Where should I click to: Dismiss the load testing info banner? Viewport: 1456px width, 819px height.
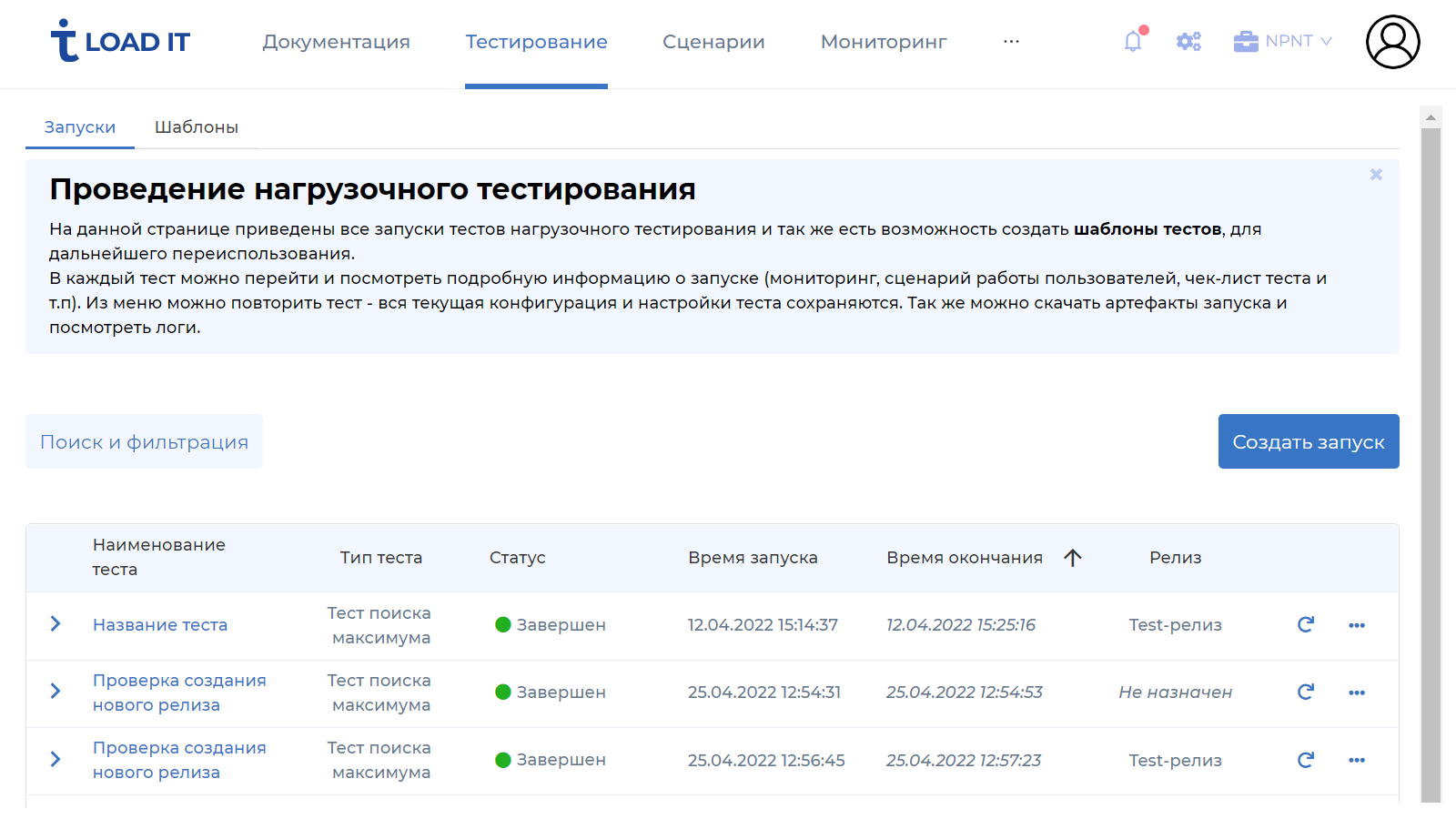1376,174
